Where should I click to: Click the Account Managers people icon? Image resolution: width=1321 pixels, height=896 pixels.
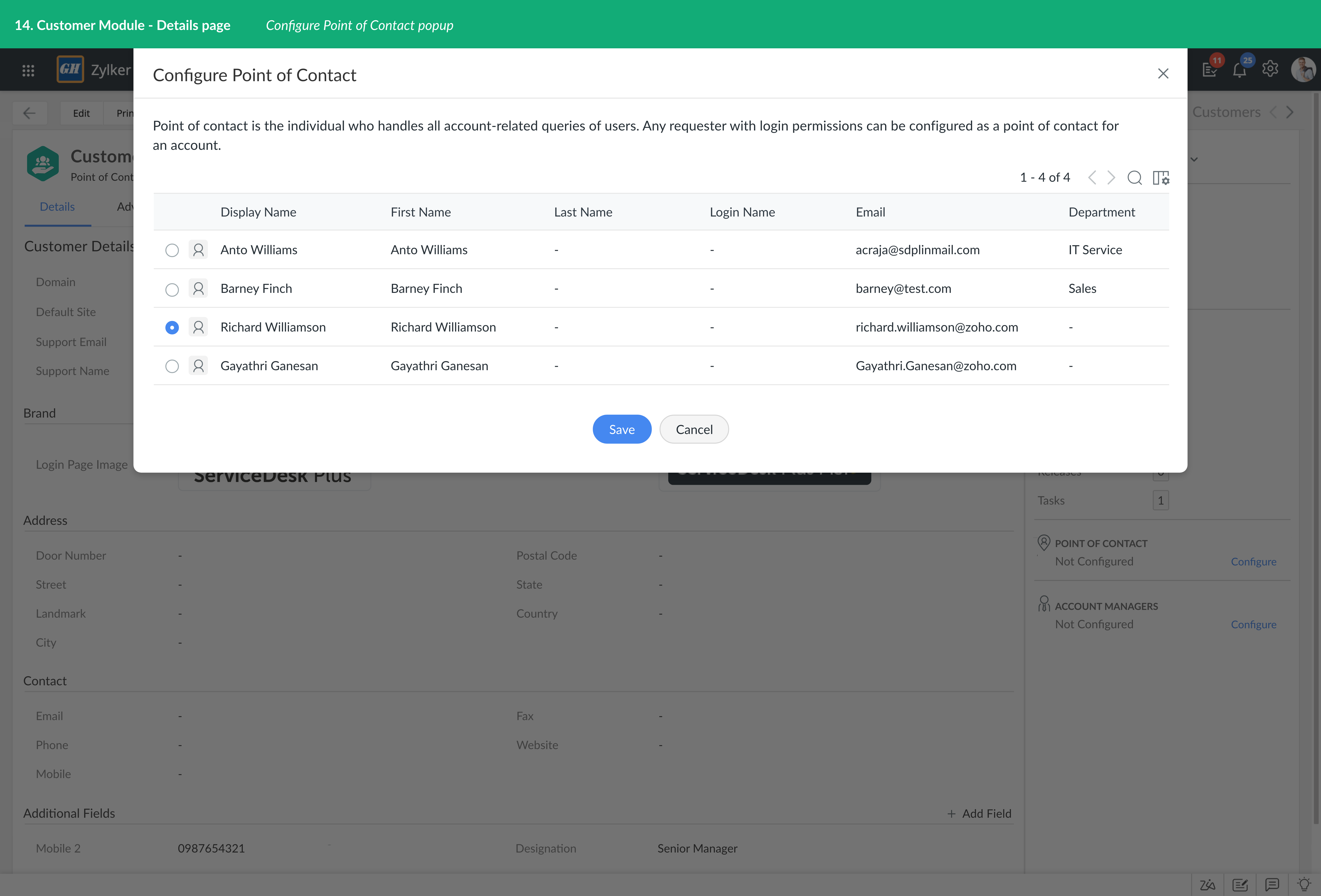pos(1044,603)
